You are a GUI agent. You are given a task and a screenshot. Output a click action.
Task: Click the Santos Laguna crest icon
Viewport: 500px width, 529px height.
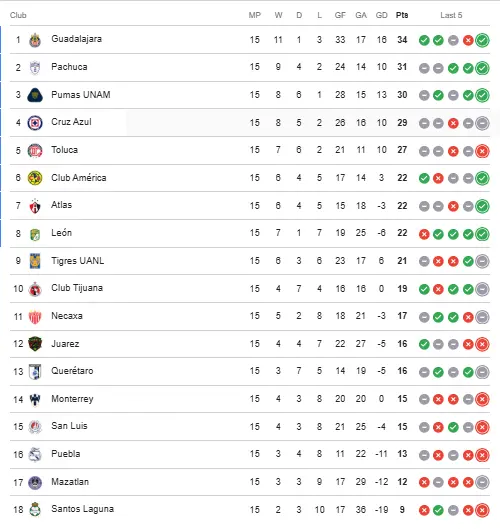tap(35, 510)
